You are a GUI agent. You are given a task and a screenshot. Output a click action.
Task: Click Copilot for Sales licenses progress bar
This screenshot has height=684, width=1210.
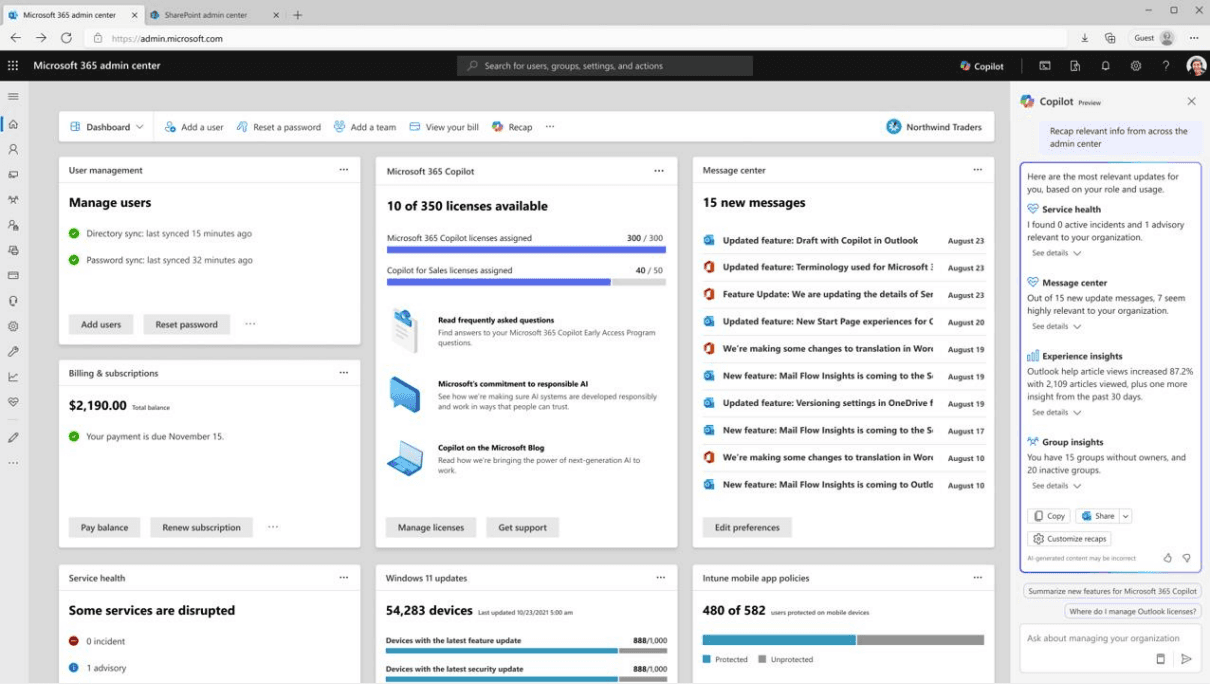[x=525, y=282]
